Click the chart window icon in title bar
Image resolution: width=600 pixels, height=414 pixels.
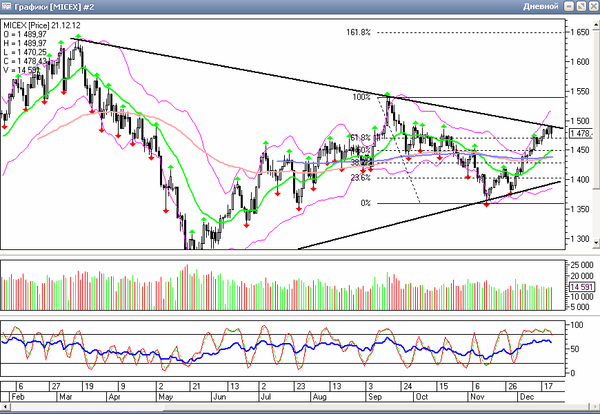point(6,6)
